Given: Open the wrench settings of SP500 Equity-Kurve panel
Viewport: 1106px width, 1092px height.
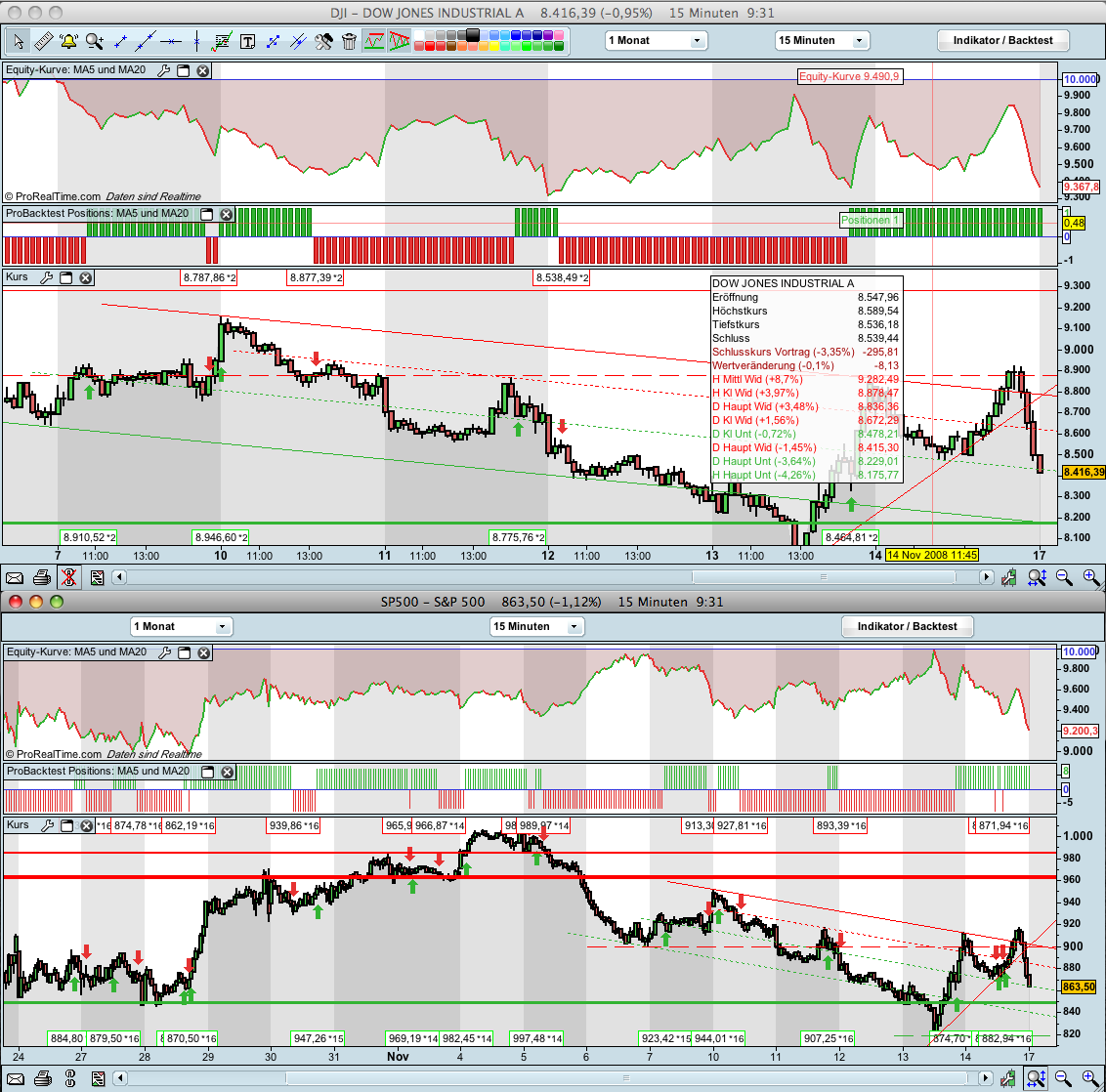Looking at the screenshot, I should pos(165,652).
